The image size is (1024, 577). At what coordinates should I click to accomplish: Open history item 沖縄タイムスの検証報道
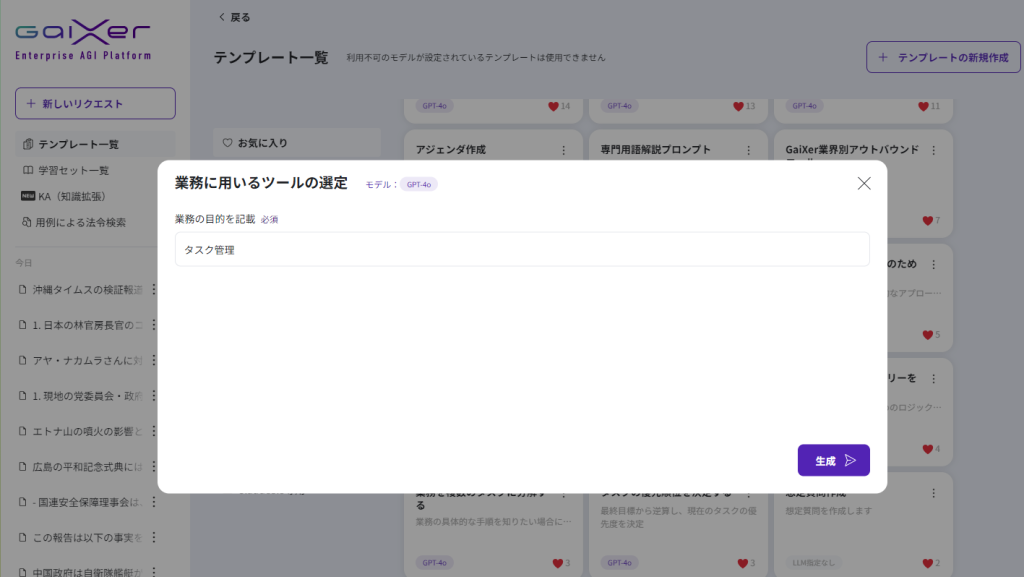coord(87,290)
